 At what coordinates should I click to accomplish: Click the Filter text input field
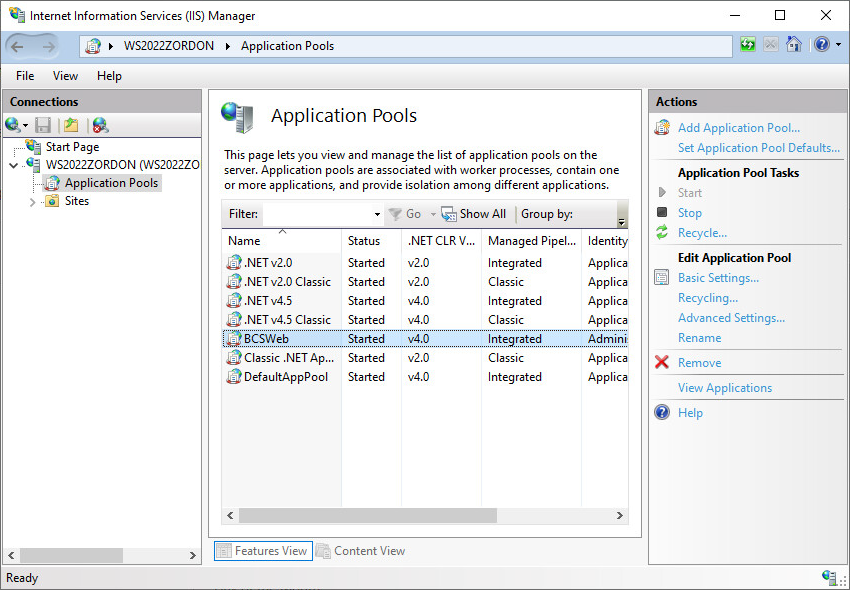pos(317,214)
